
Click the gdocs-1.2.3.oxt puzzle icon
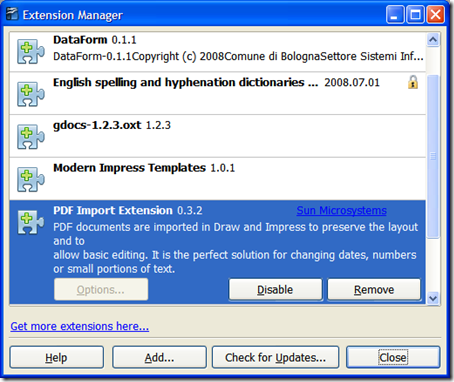(x=31, y=137)
